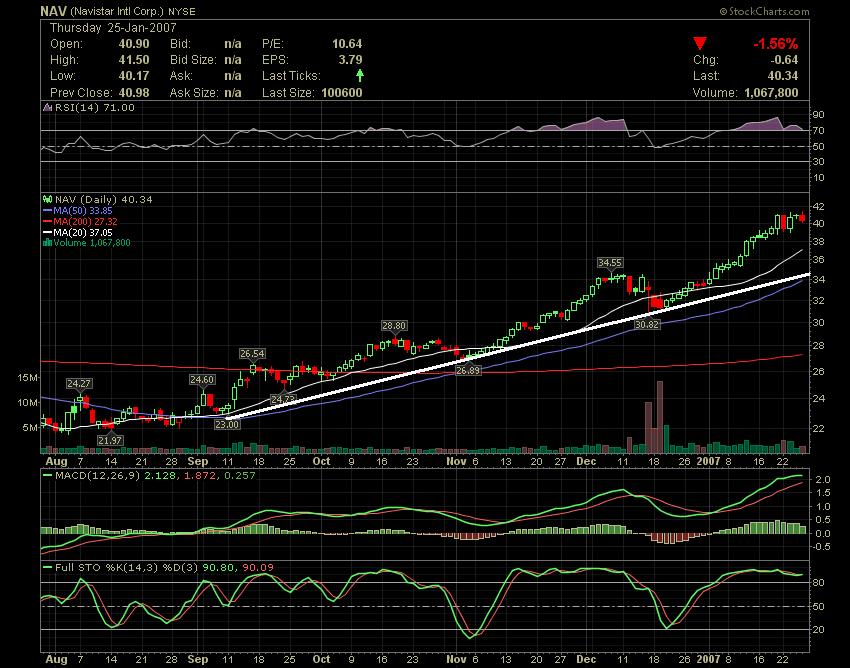
Task: Select the Chg value -0.64
Action: click(x=784, y=60)
